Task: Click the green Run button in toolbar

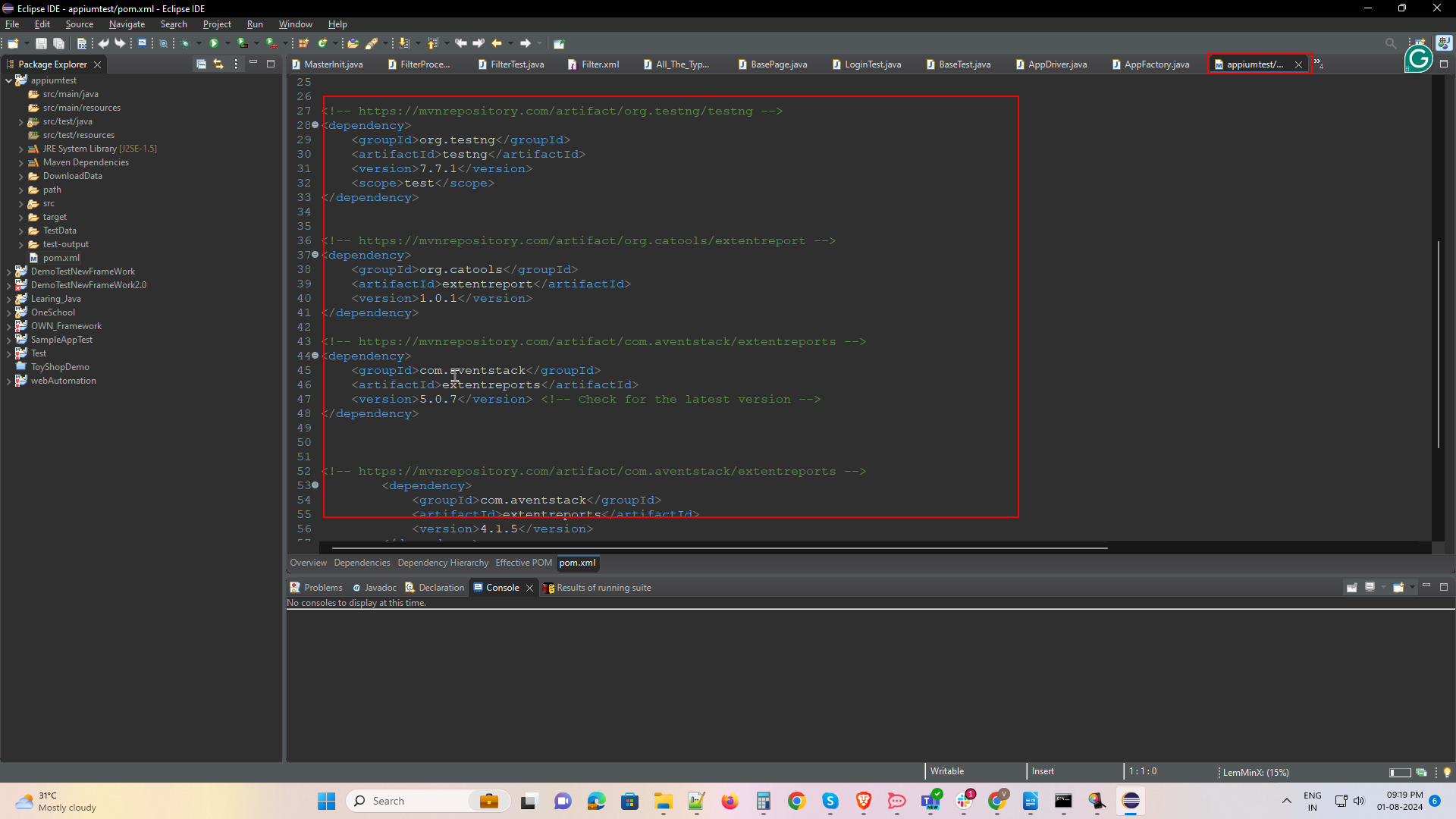Action: (214, 43)
